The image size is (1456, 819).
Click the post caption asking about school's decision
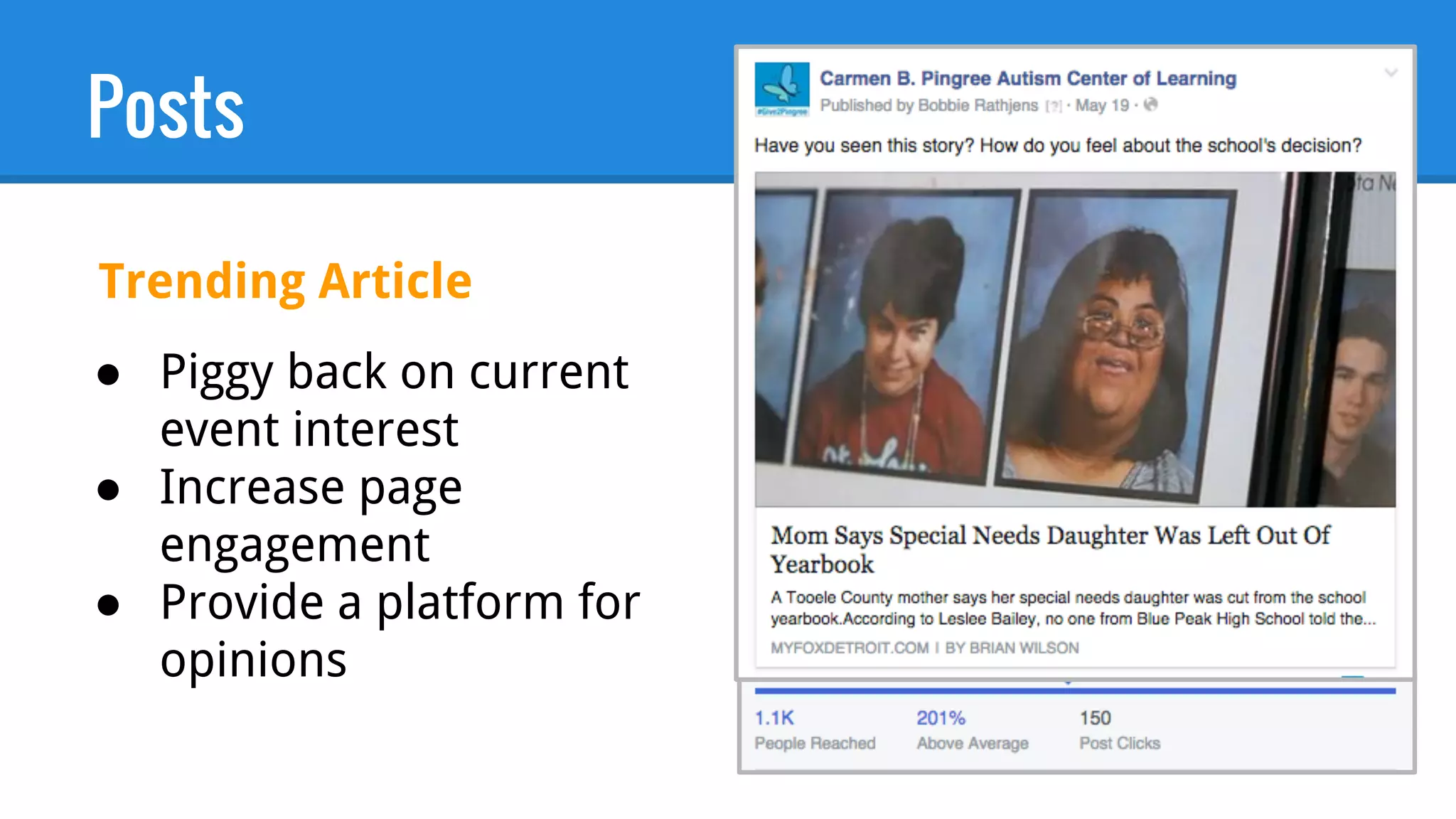pos(1058,146)
